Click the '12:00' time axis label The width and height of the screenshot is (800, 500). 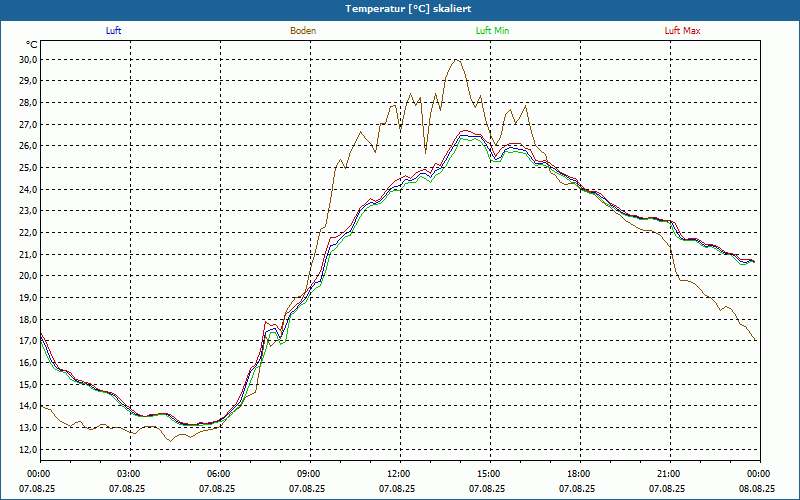(401, 474)
